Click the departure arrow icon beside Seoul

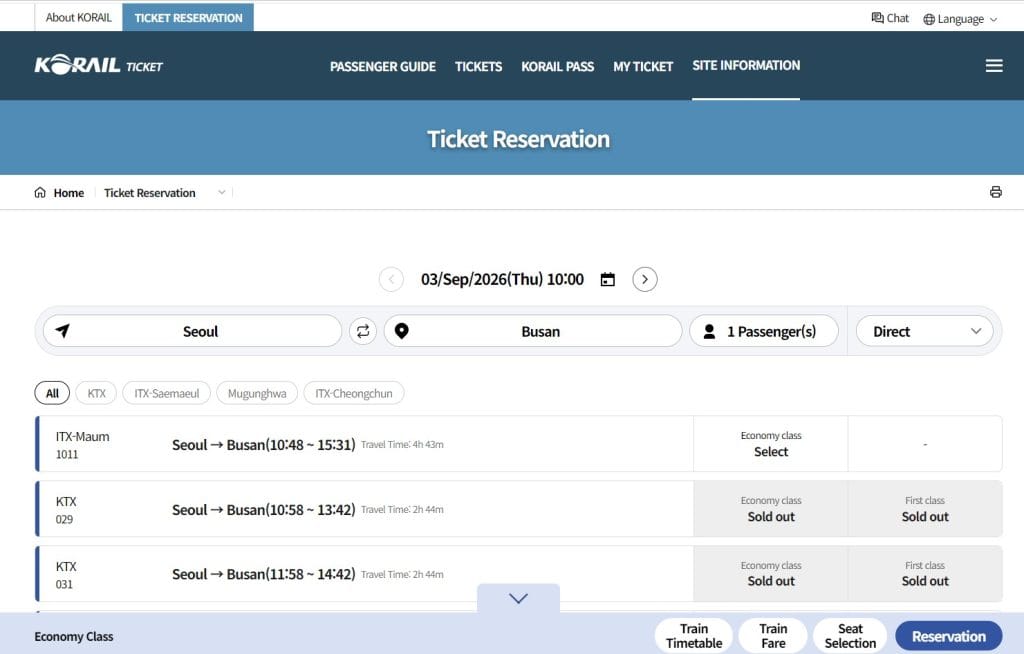click(62, 331)
